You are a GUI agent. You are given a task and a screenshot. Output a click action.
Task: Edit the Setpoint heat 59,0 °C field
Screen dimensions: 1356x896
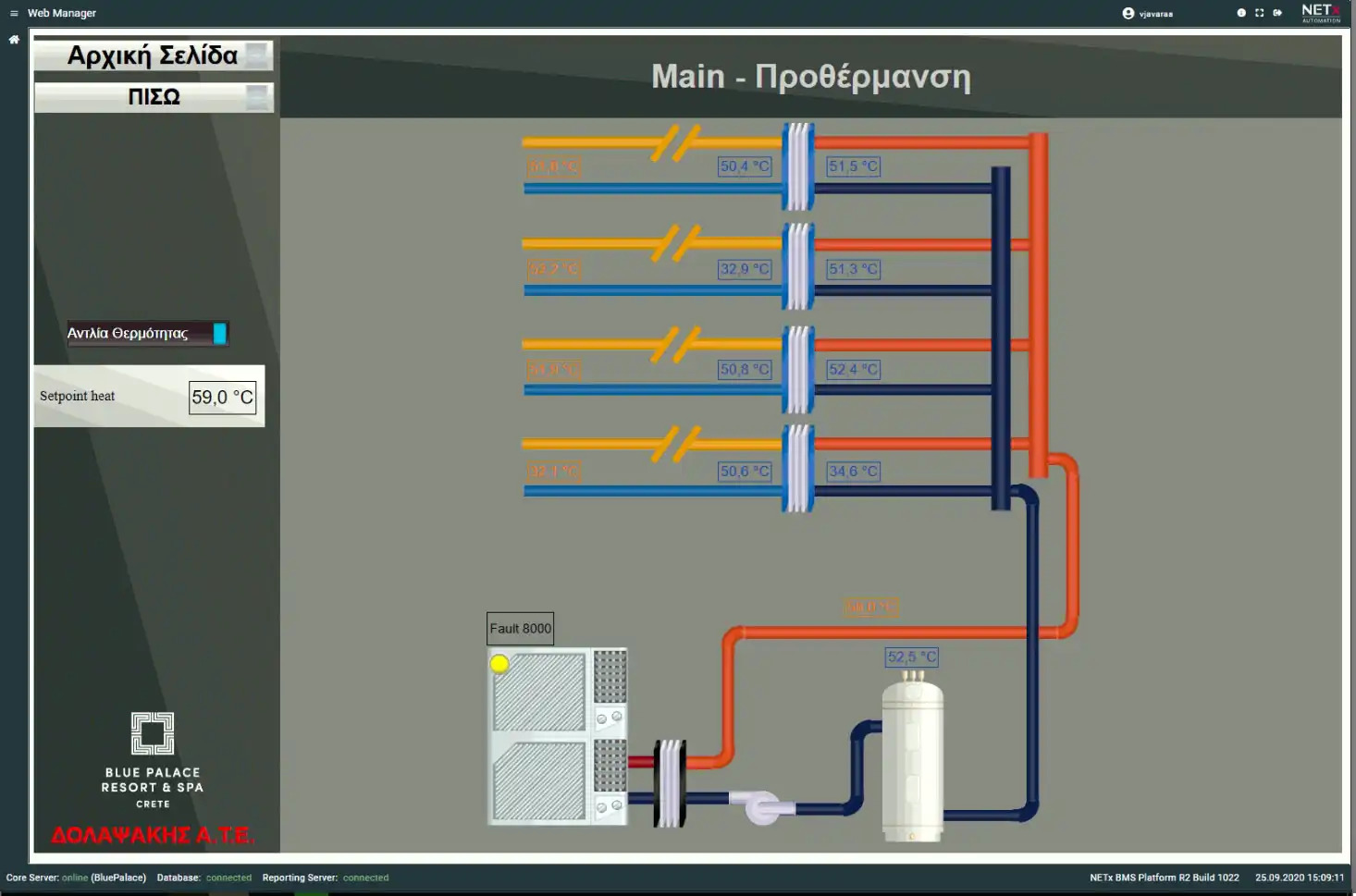coord(222,398)
